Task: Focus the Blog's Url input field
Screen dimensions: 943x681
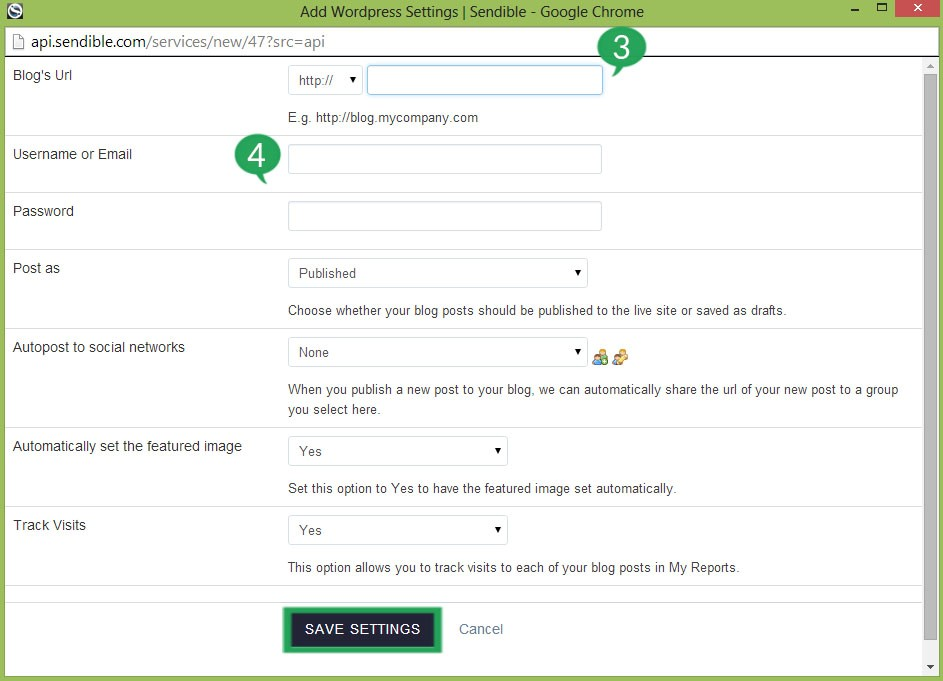Action: pyautogui.click(x=485, y=80)
